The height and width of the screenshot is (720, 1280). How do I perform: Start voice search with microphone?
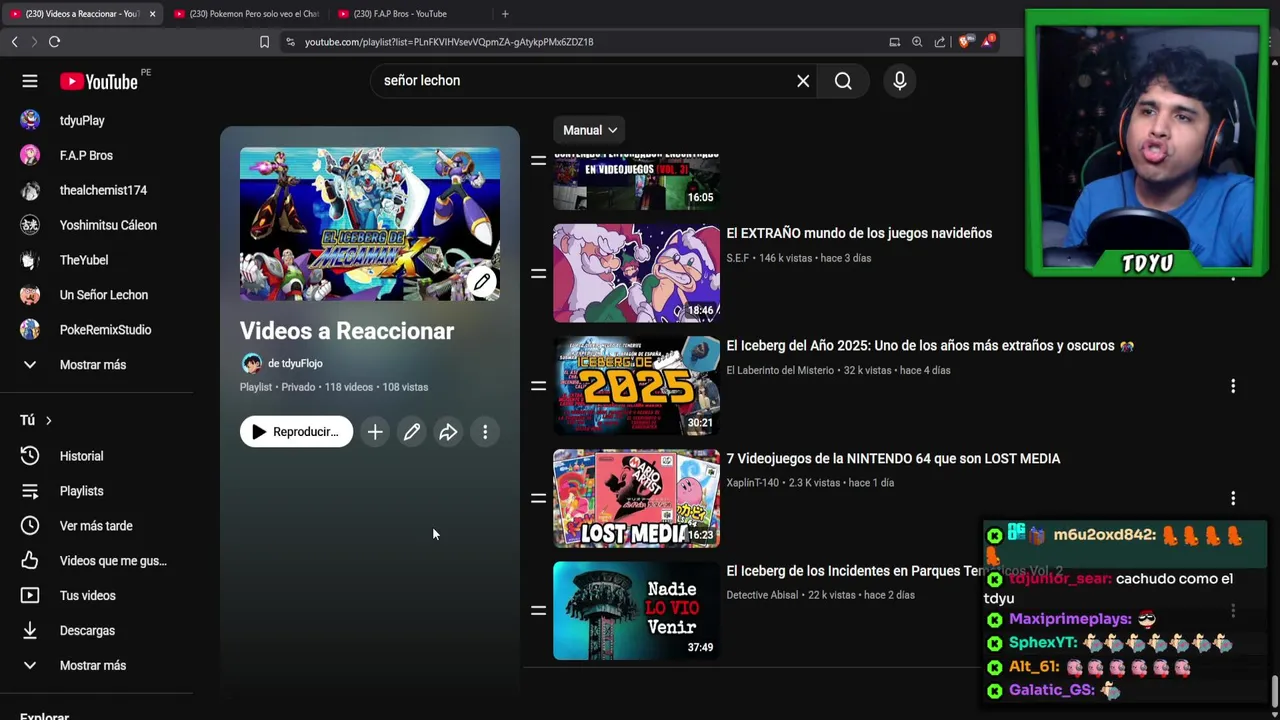(900, 81)
